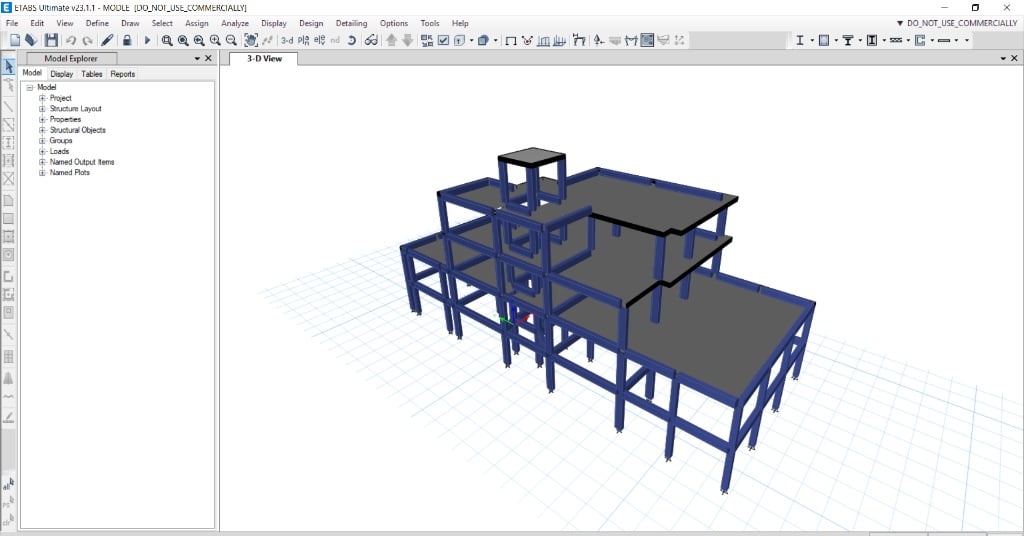This screenshot has height=536, width=1024.
Task: Expand the Structure Layout node
Action: [x=42, y=108]
